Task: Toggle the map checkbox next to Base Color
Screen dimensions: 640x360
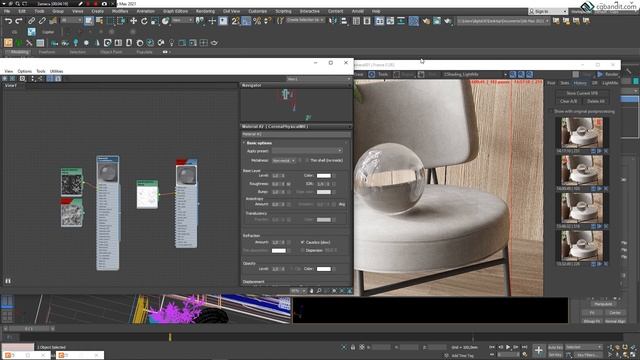Action: coord(334,176)
